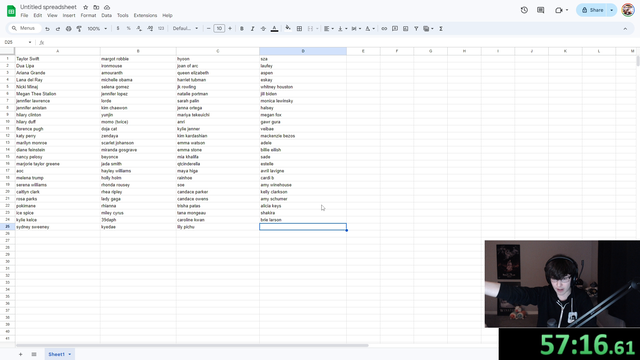Open the File menu

[x=24, y=16]
